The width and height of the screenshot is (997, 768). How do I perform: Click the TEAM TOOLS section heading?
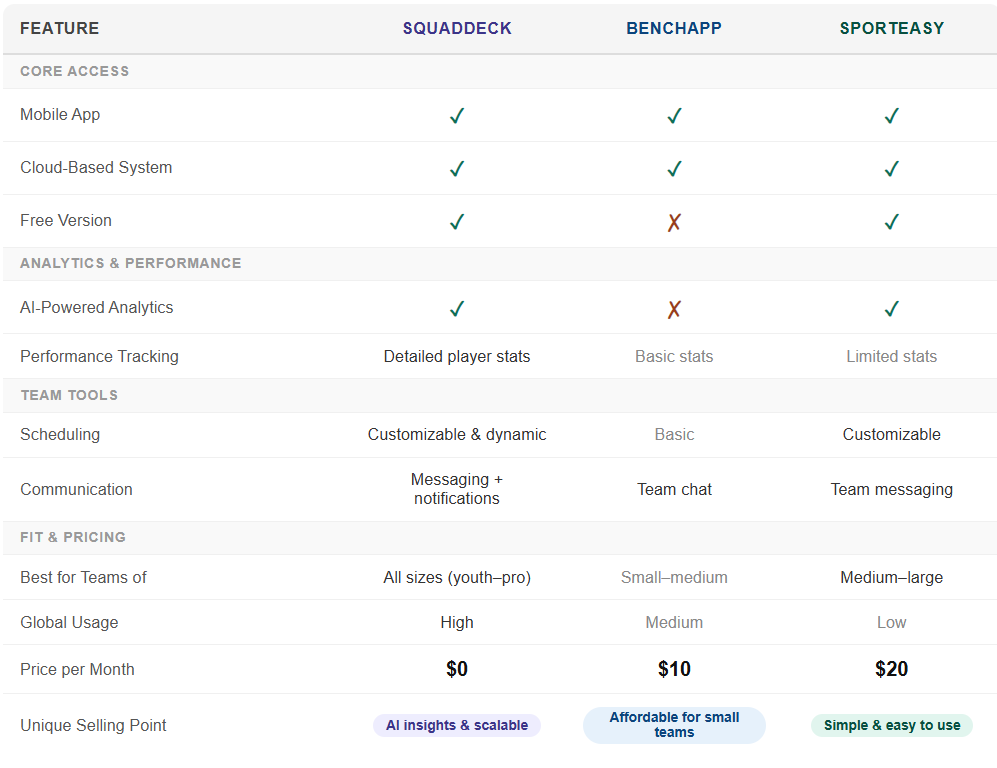click(x=69, y=395)
